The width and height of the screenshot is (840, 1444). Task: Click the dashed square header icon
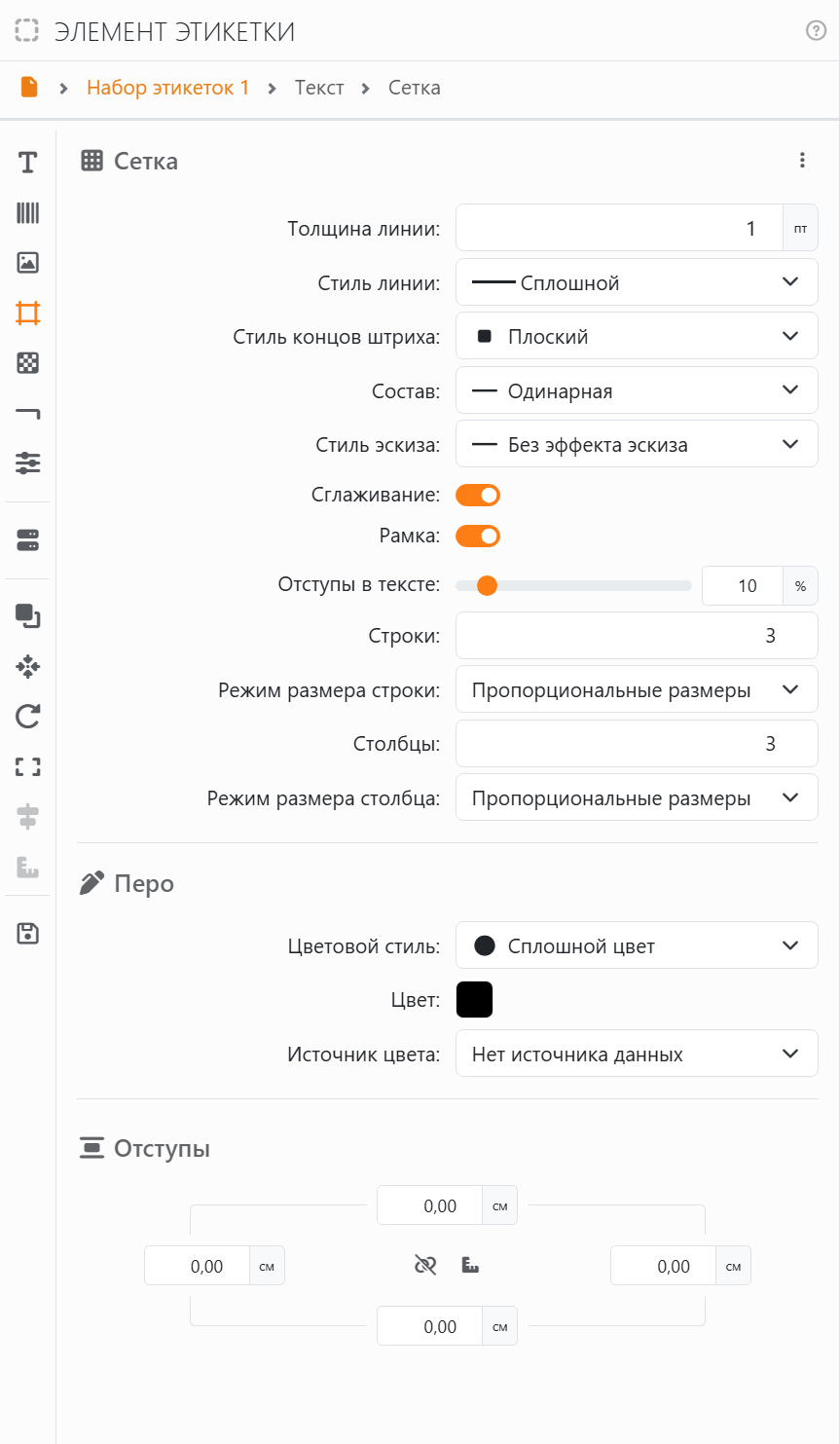[x=27, y=31]
